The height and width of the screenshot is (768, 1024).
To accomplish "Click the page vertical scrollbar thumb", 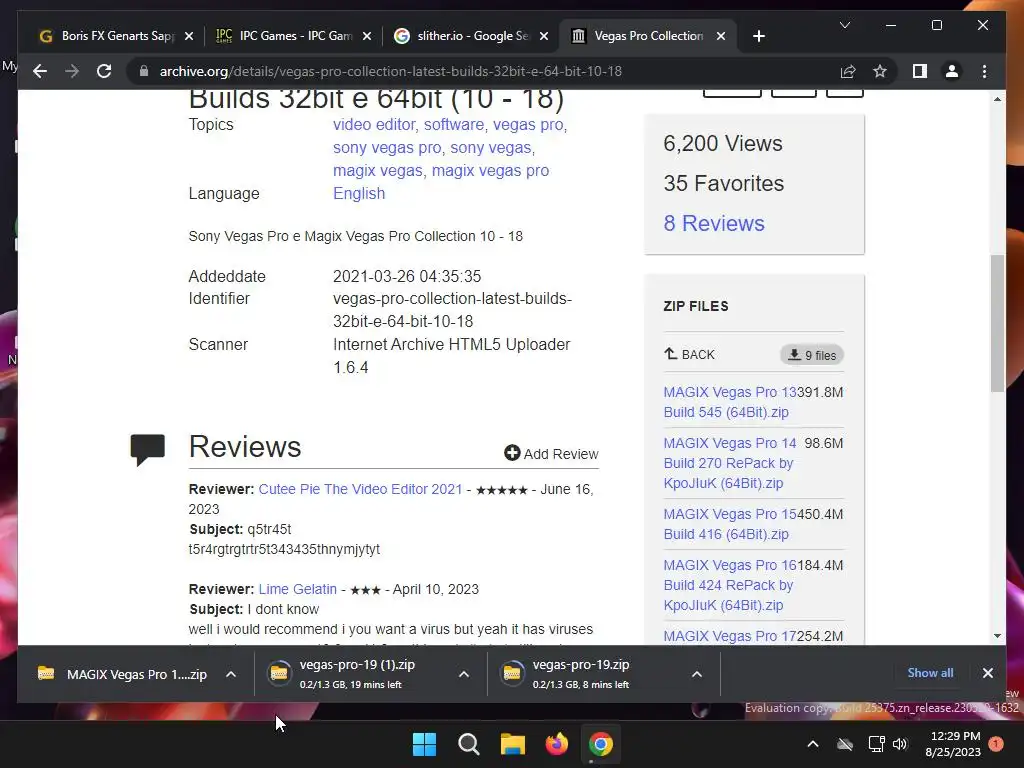I will coord(997,323).
